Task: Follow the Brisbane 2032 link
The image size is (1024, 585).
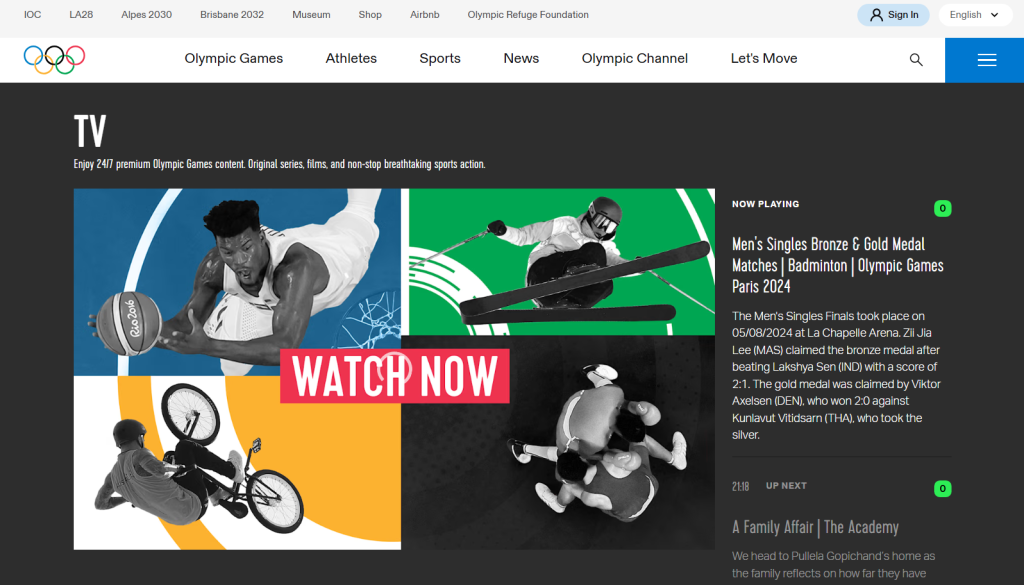Action: pos(232,14)
